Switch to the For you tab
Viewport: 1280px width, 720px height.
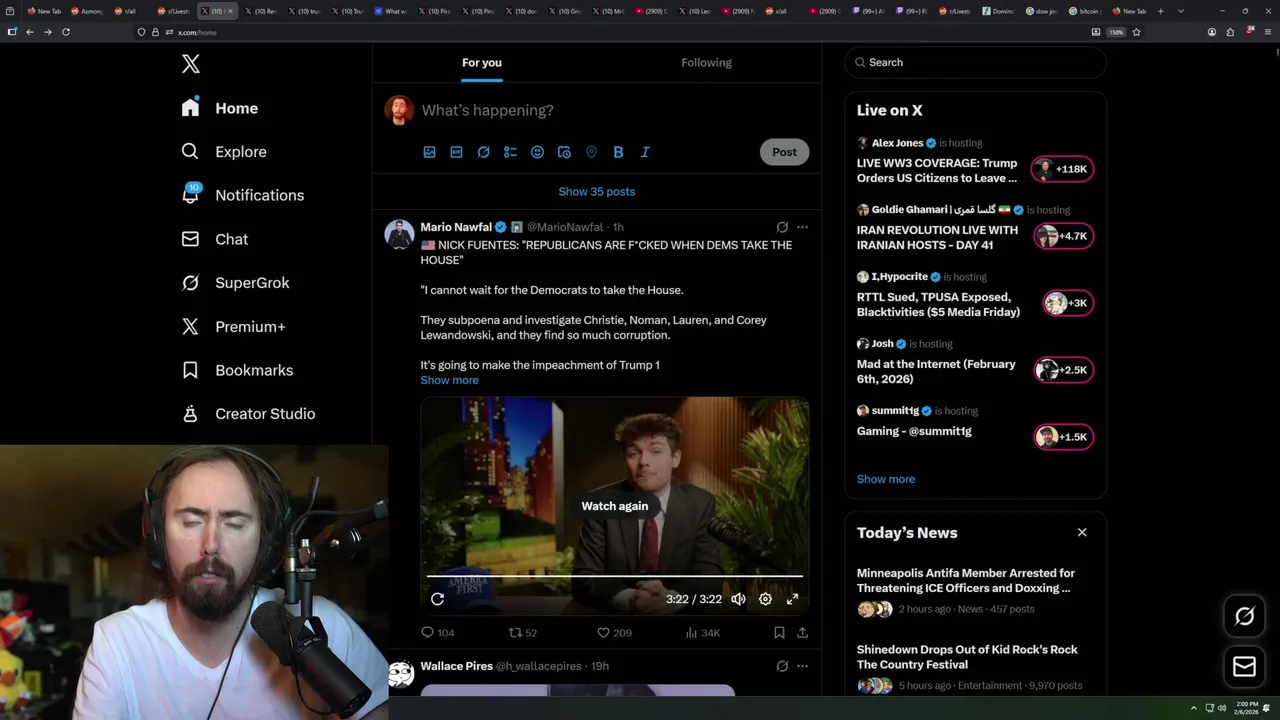(x=482, y=62)
